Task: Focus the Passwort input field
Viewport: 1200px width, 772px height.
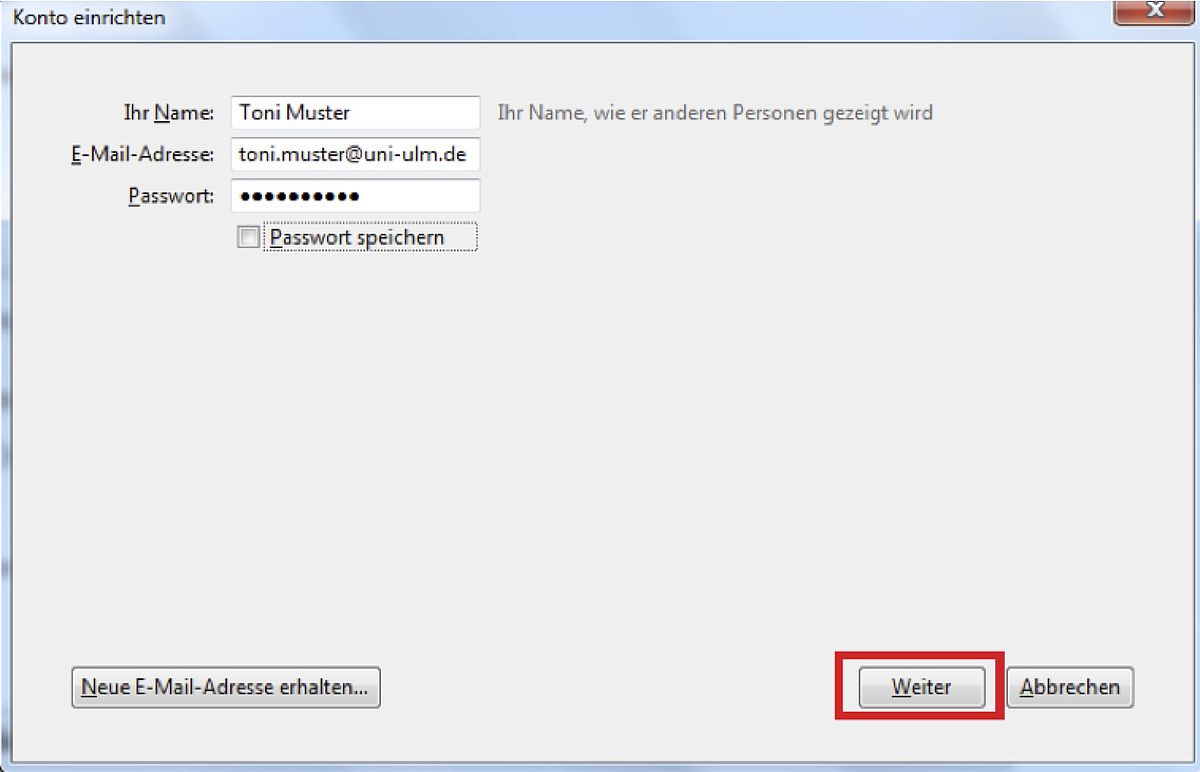Action: pyautogui.click(x=355, y=196)
